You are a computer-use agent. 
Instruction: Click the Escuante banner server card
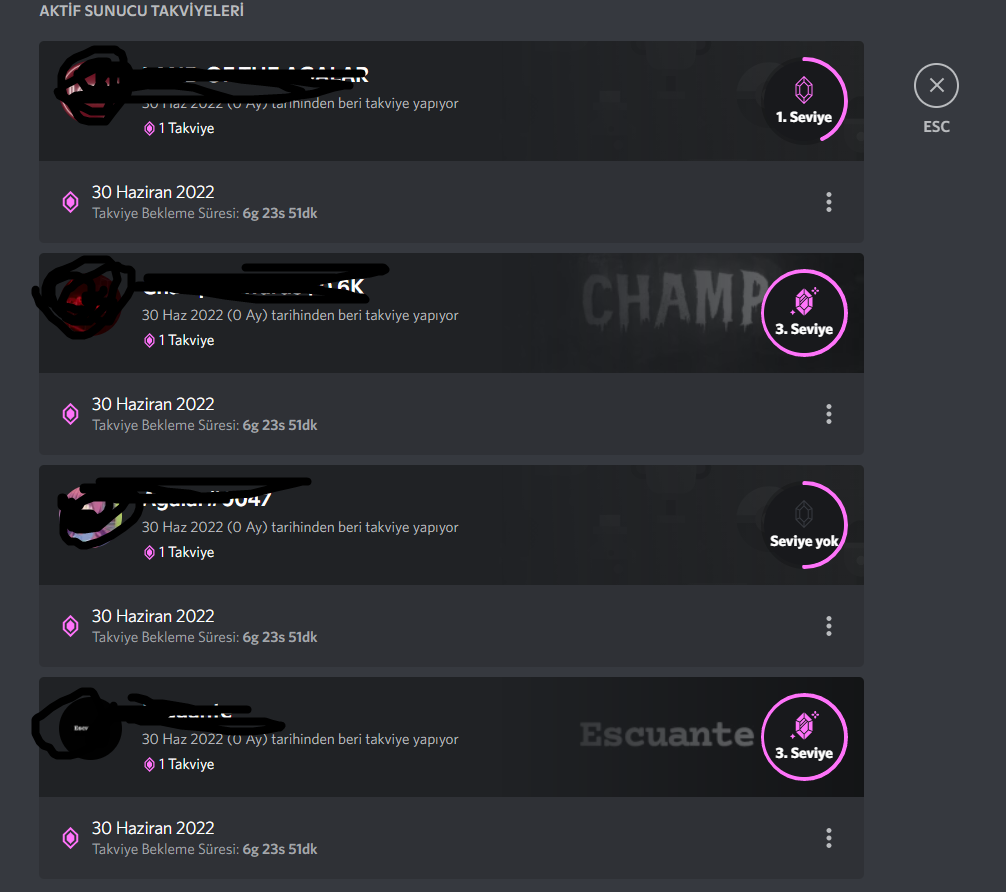click(451, 737)
